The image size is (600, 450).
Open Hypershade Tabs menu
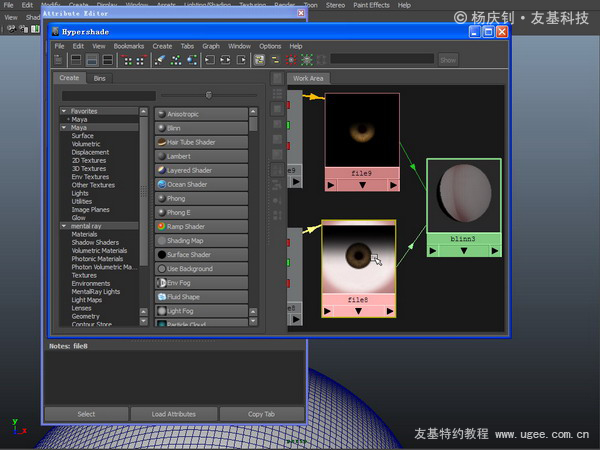[x=187, y=46]
